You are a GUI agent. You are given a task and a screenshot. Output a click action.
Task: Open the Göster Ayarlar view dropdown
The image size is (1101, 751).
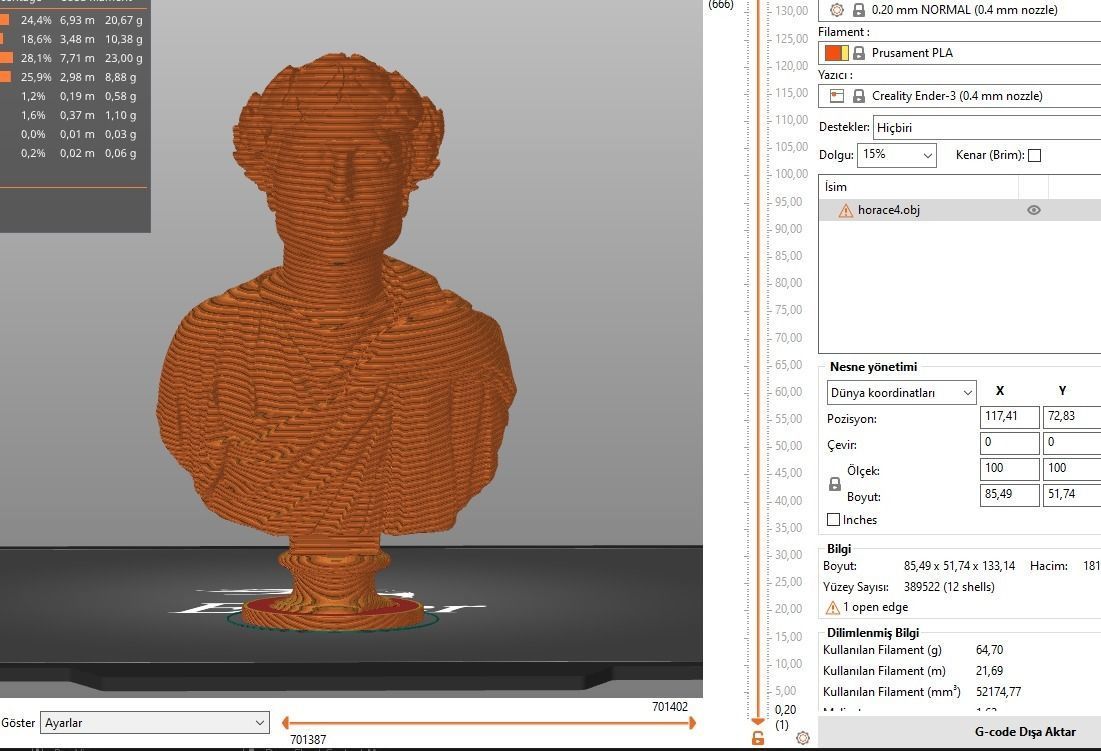(154, 722)
